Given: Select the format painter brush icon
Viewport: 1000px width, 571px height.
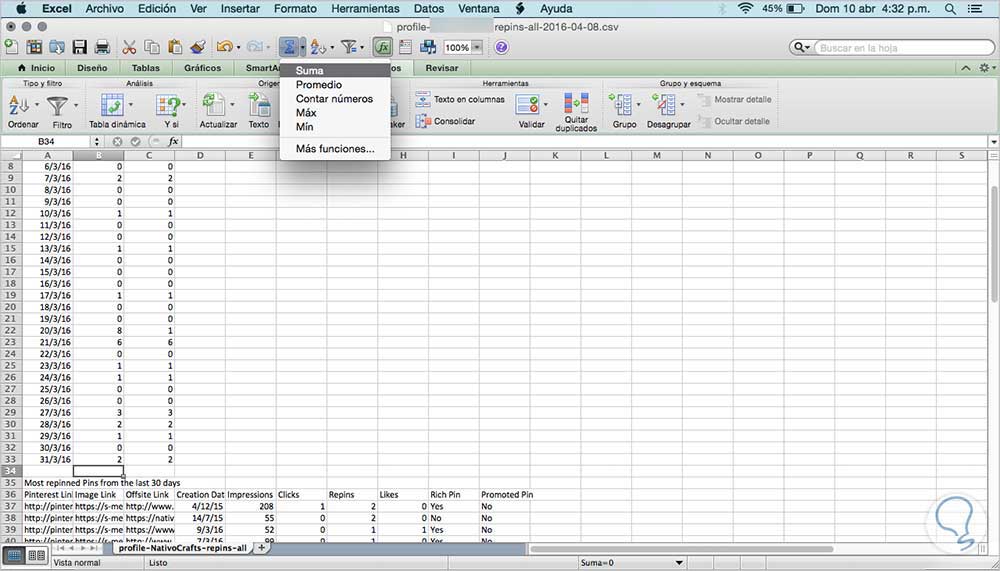Looking at the screenshot, I should tap(198, 47).
